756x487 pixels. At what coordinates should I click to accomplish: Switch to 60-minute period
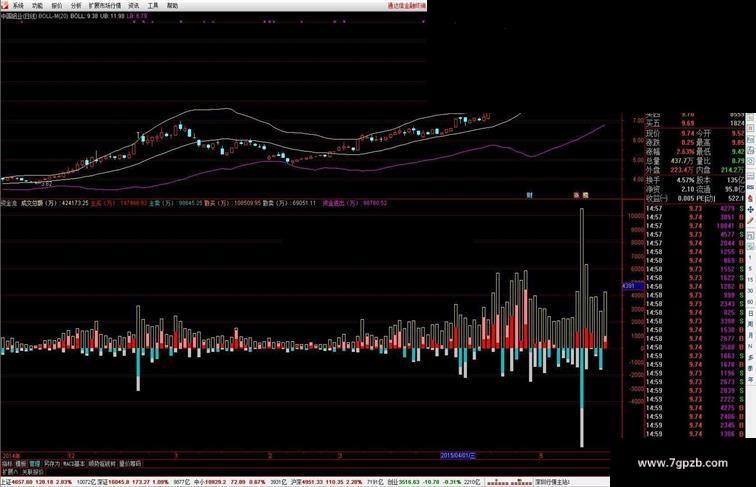coord(751,302)
